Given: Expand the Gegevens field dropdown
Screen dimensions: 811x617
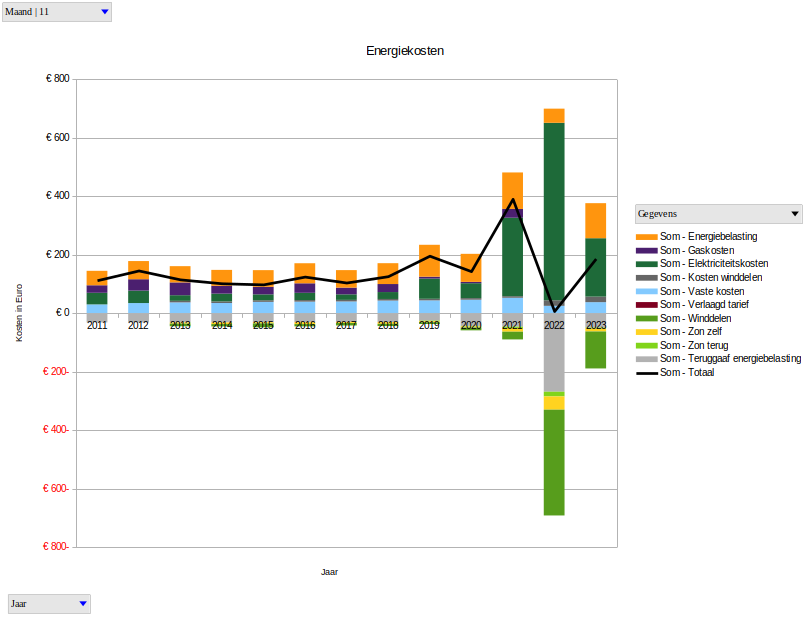Looking at the screenshot, I should coord(795,214).
